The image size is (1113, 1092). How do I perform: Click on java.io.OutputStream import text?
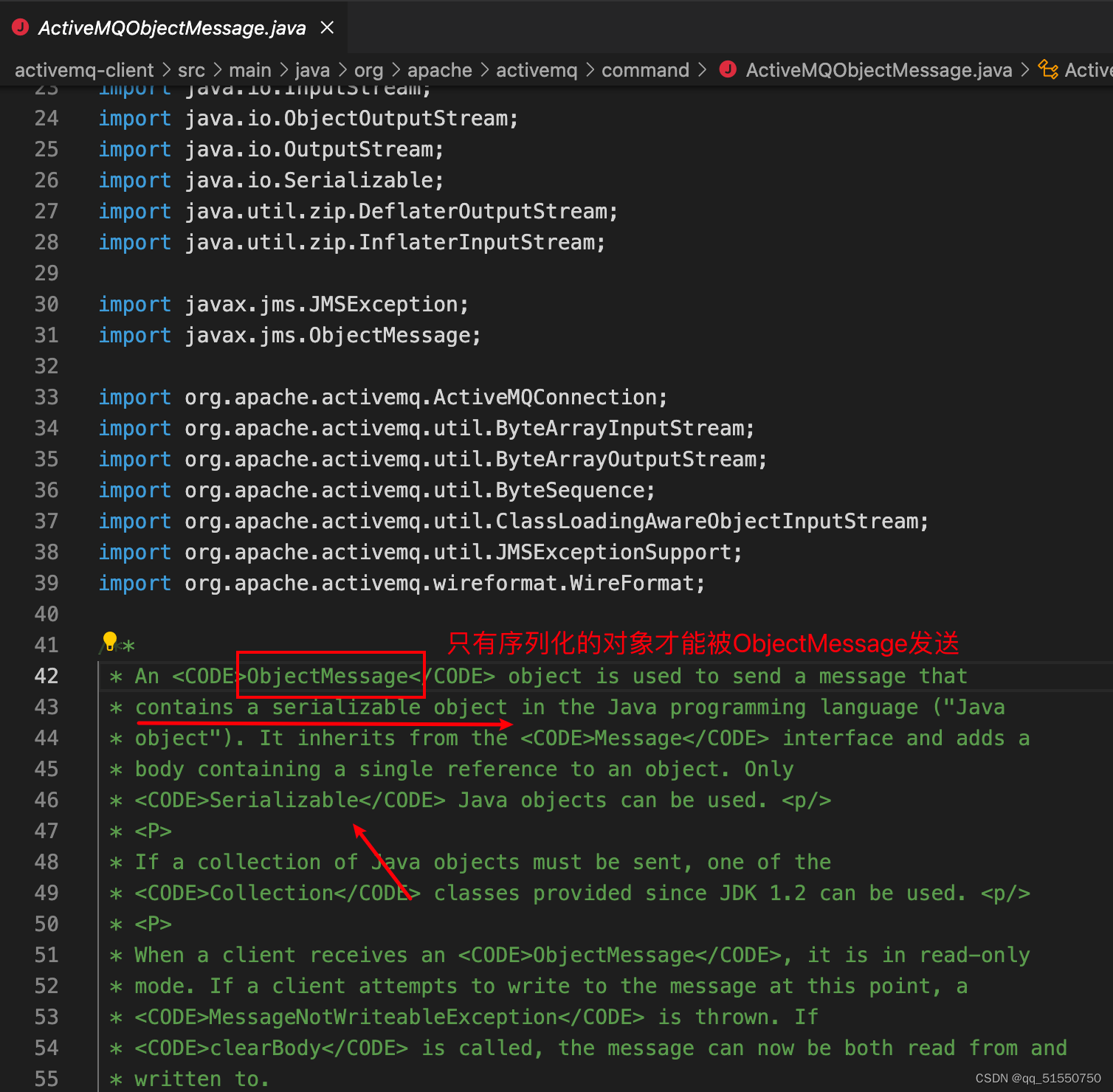point(314,149)
